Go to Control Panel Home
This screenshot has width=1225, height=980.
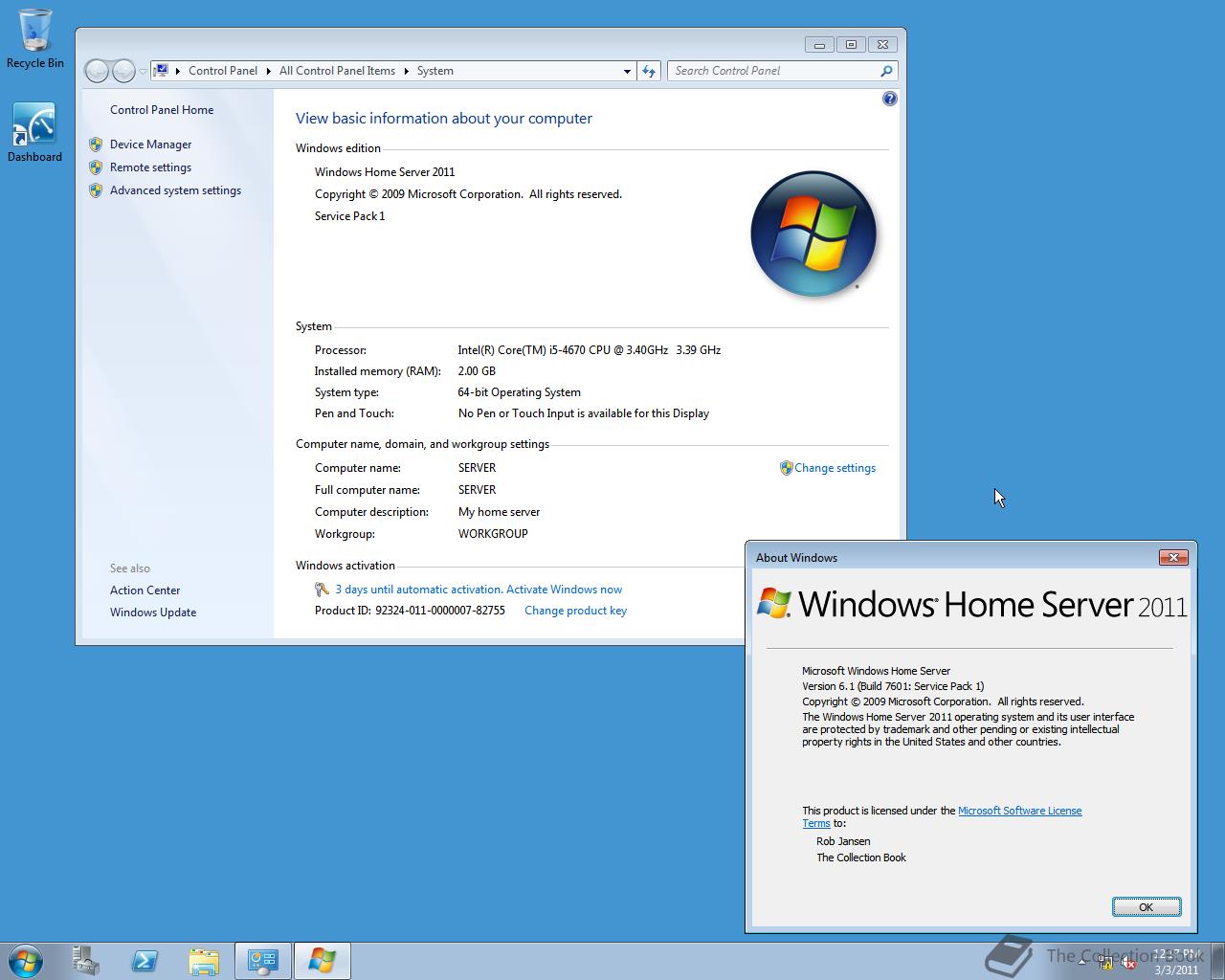point(162,110)
